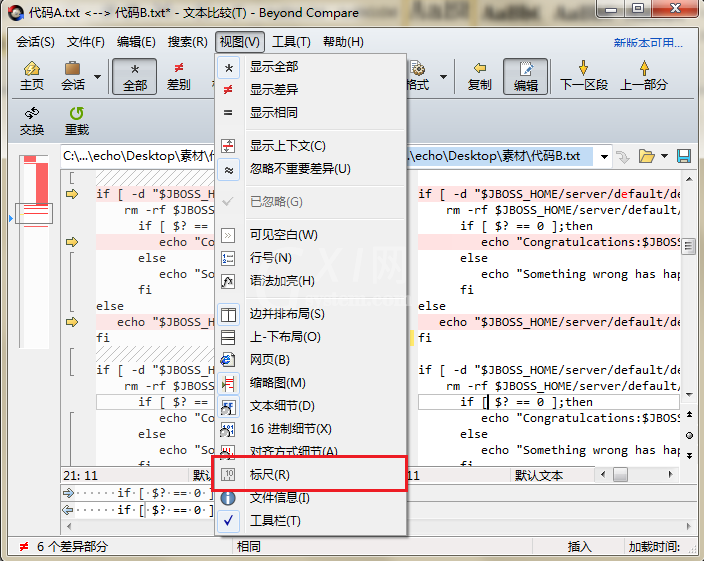704x561 pixels.
Task: Choose 16 进制细节(X) hex details
Action: point(311,429)
